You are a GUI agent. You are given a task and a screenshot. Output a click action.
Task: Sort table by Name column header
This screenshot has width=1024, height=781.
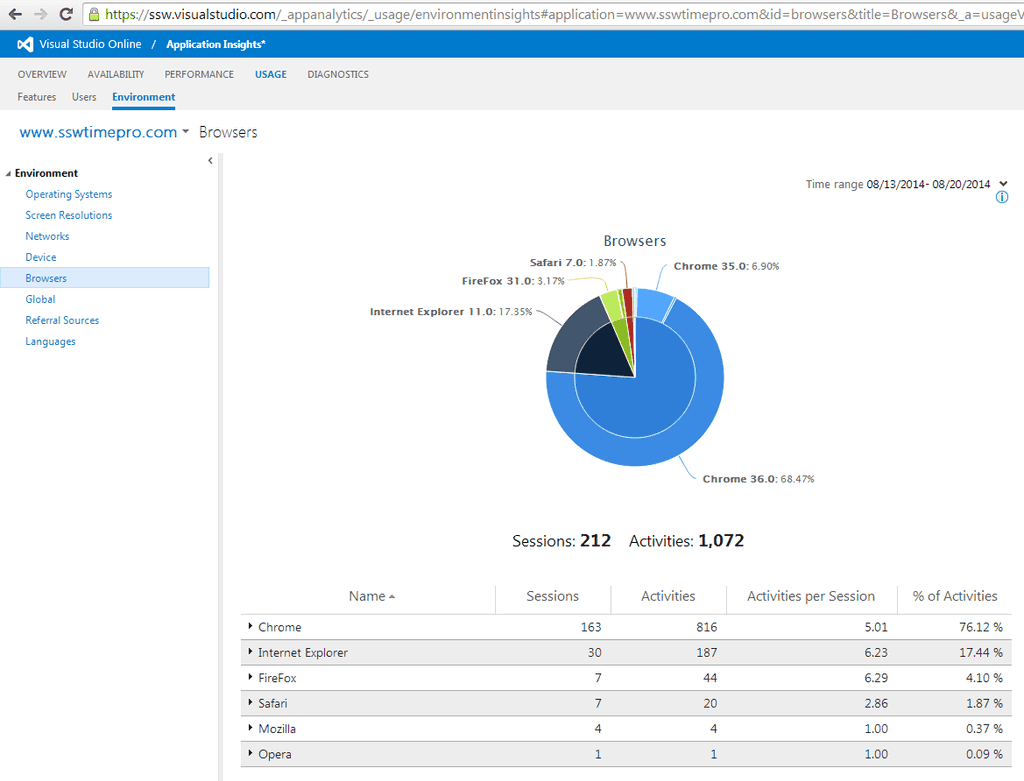(367, 596)
